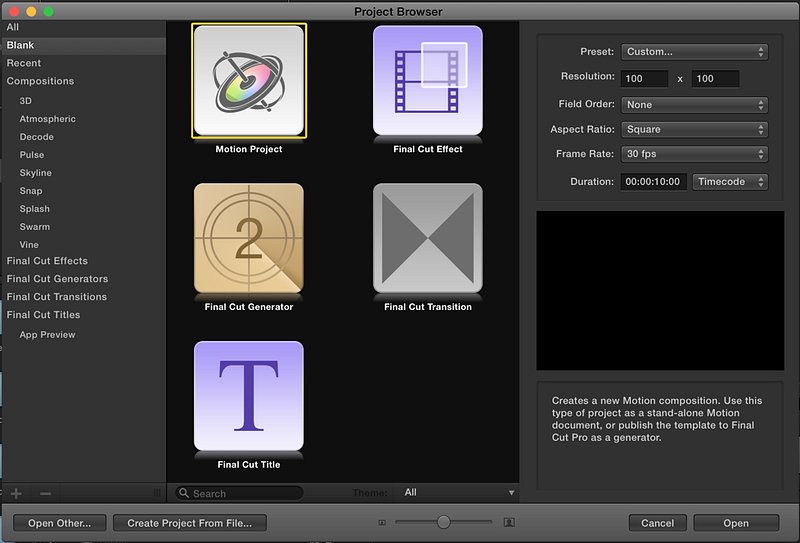The height and width of the screenshot is (543, 800).
Task: Select the Motion Project template icon
Action: 249,81
